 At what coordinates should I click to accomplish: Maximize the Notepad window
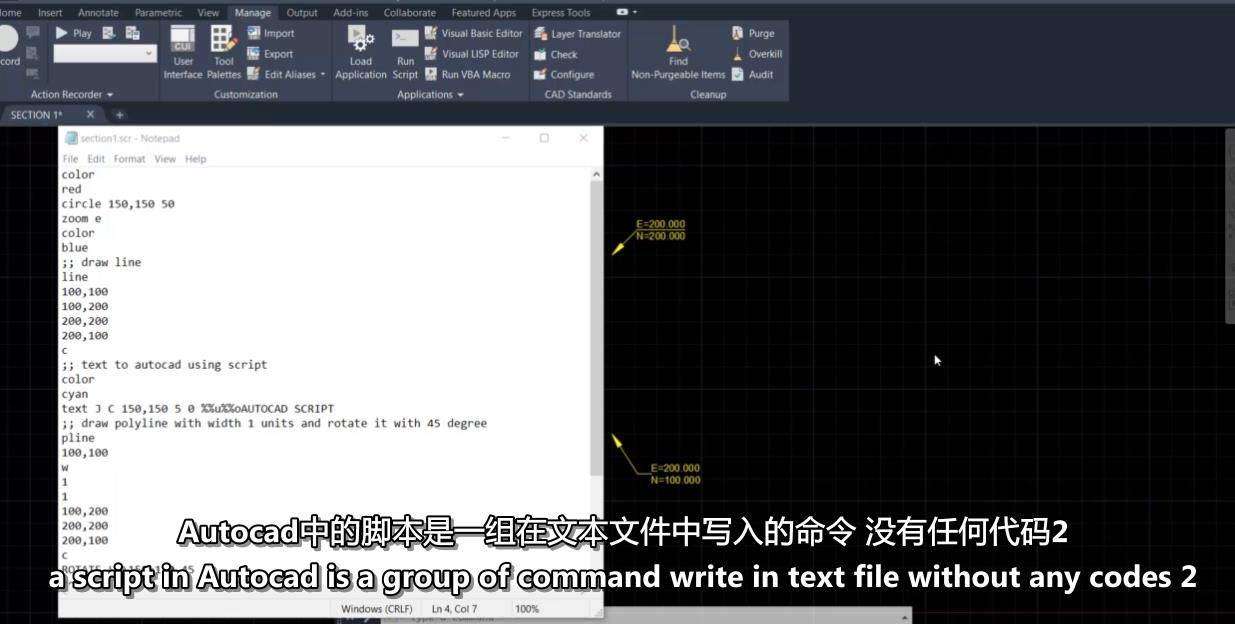tap(544, 138)
